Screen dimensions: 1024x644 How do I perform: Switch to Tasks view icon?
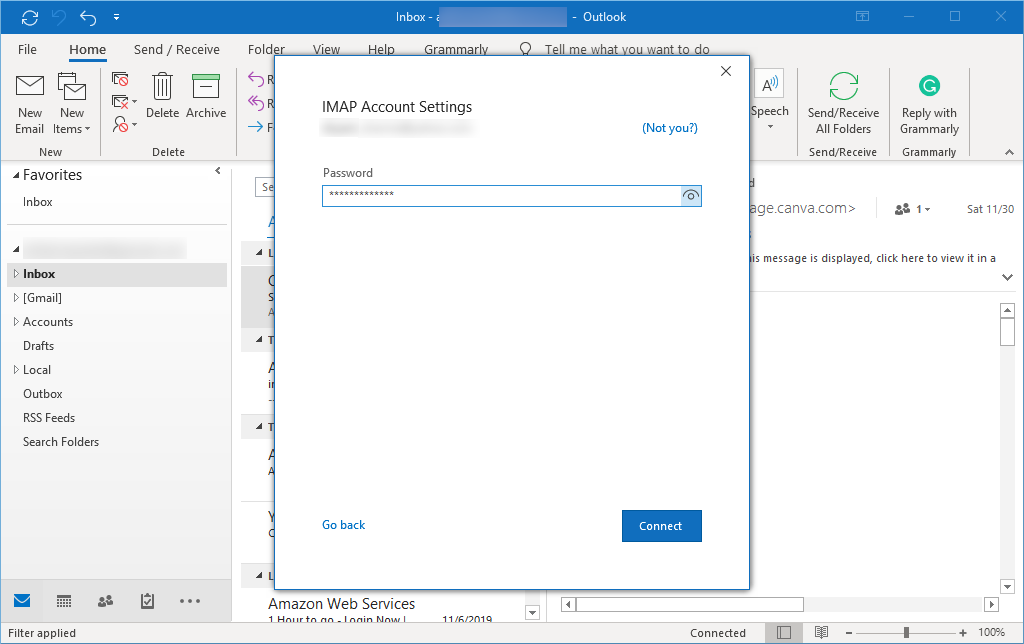point(148,601)
